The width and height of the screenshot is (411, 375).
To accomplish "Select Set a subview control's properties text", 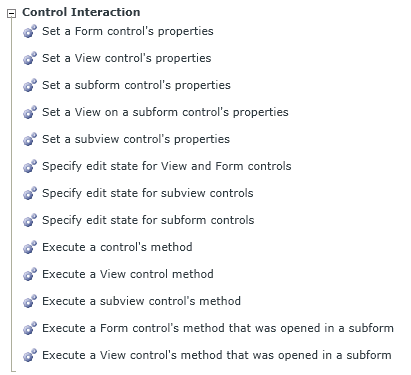I will pyautogui.click(x=136, y=139).
